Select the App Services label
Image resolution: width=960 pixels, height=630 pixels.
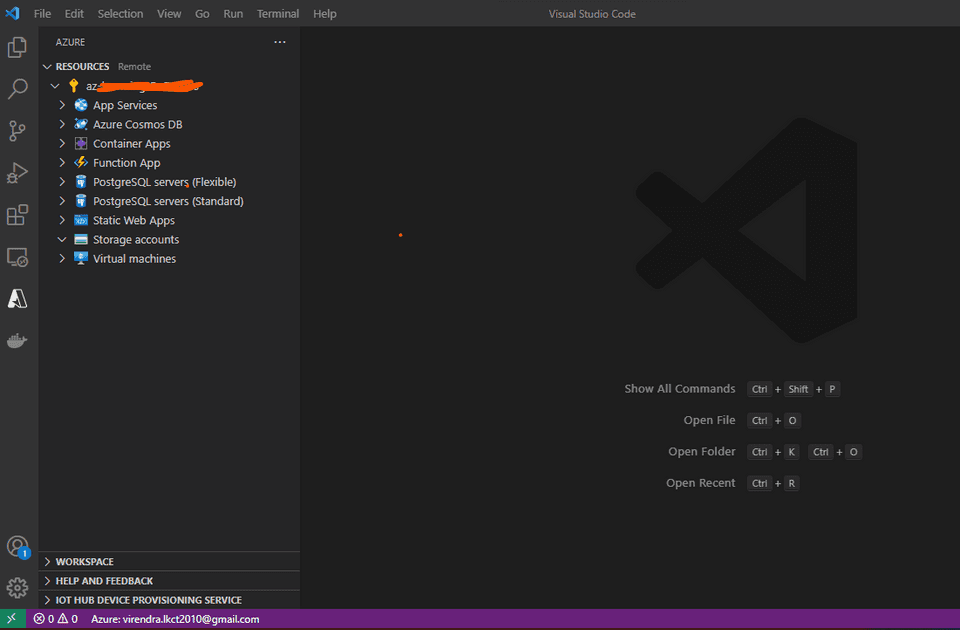coord(125,105)
